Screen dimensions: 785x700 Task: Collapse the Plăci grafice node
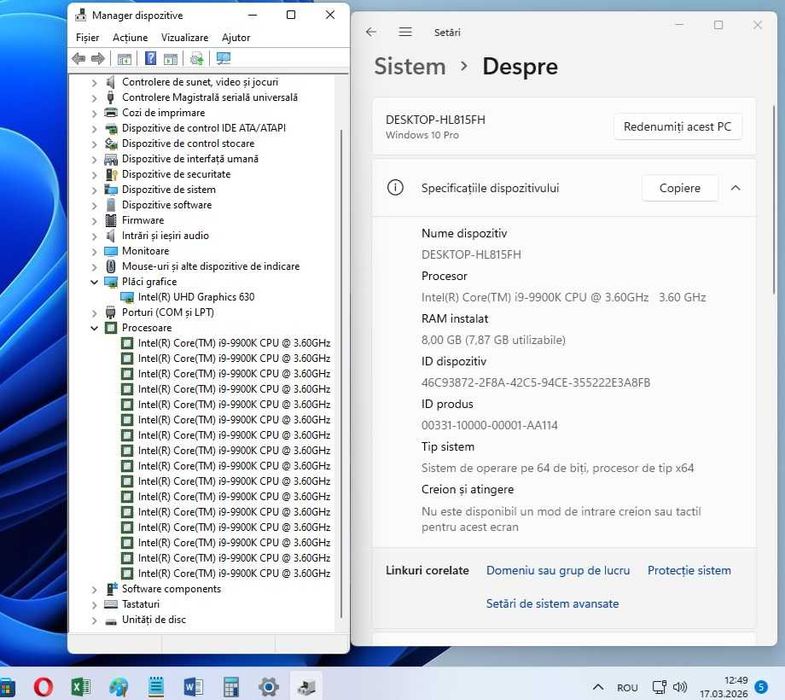tap(94, 282)
